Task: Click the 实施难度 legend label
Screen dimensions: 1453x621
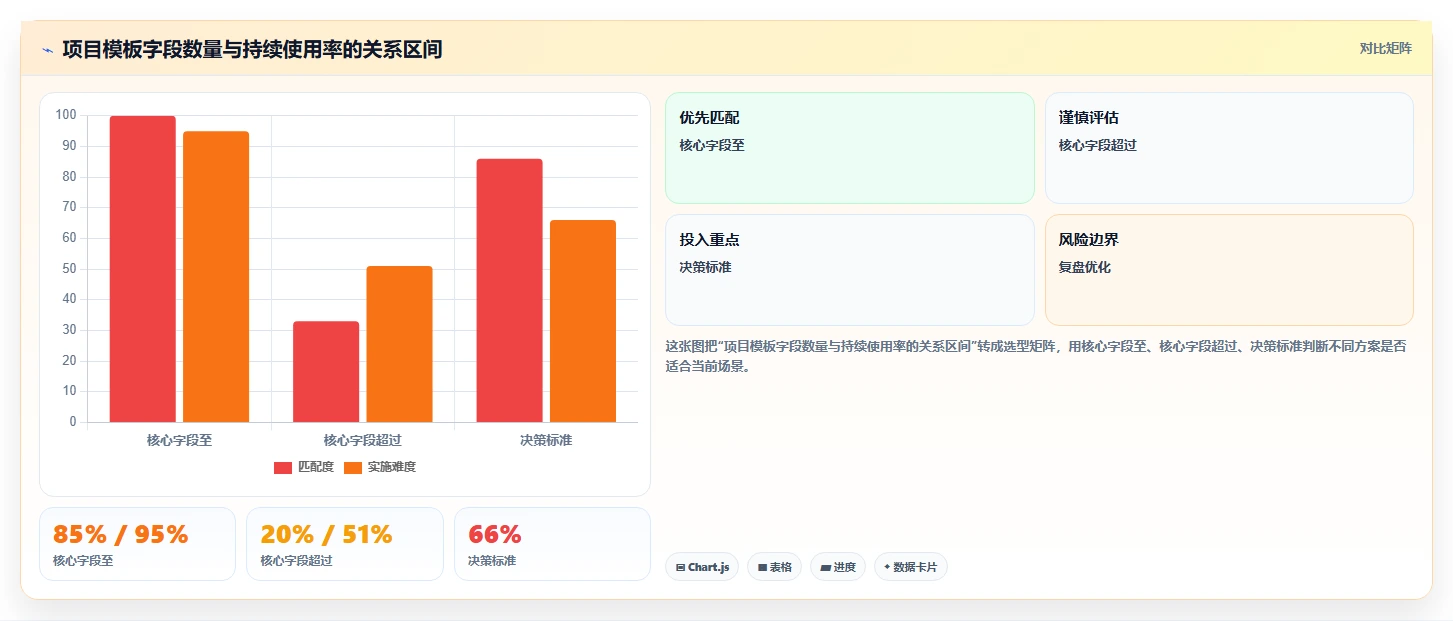Action: tap(391, 467)
